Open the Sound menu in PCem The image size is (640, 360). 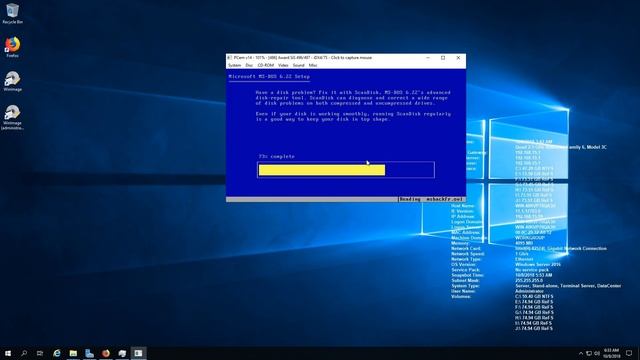[298, 65]
